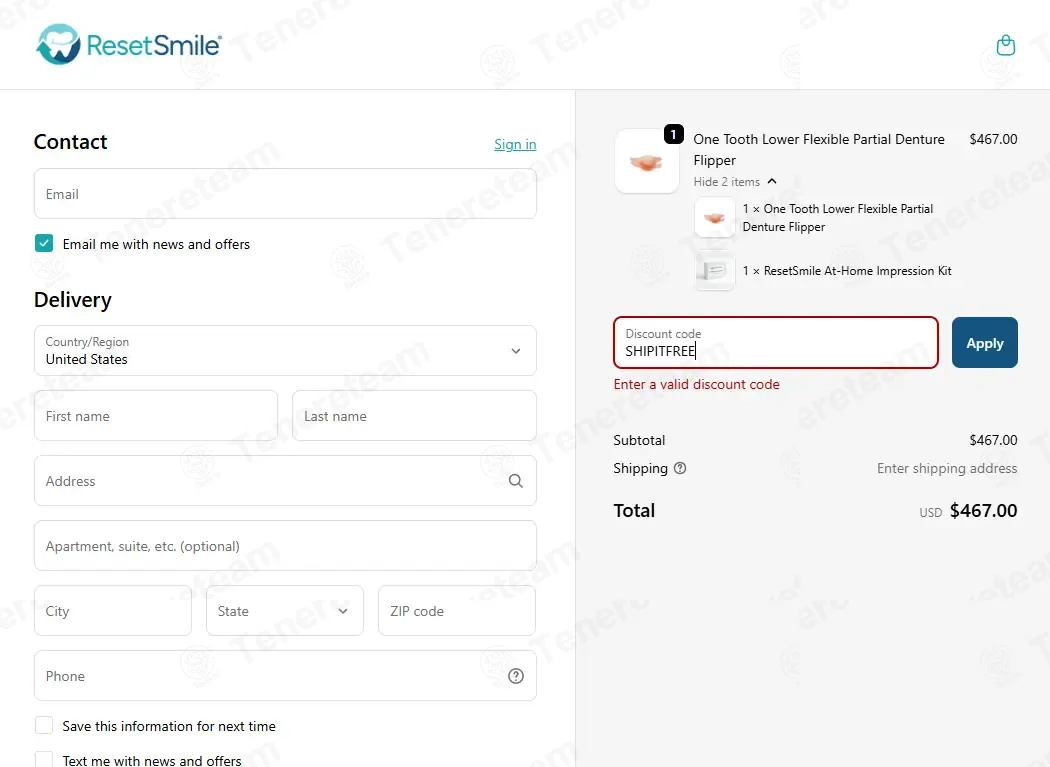The height and width of the screenshot is (767, 1050).
Task: Click the Total amount $467.00
Action: tap(983, 510)
